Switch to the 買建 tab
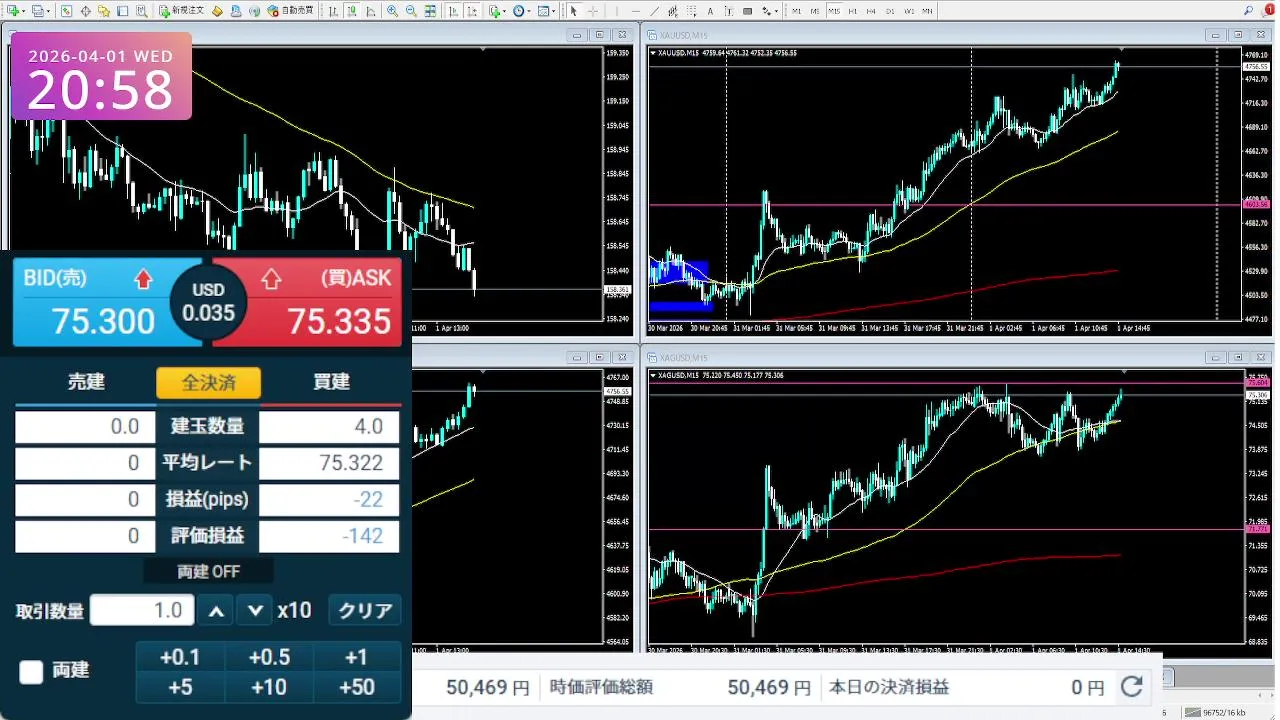Screen dimensions: 1280x720 pos(331,382)
